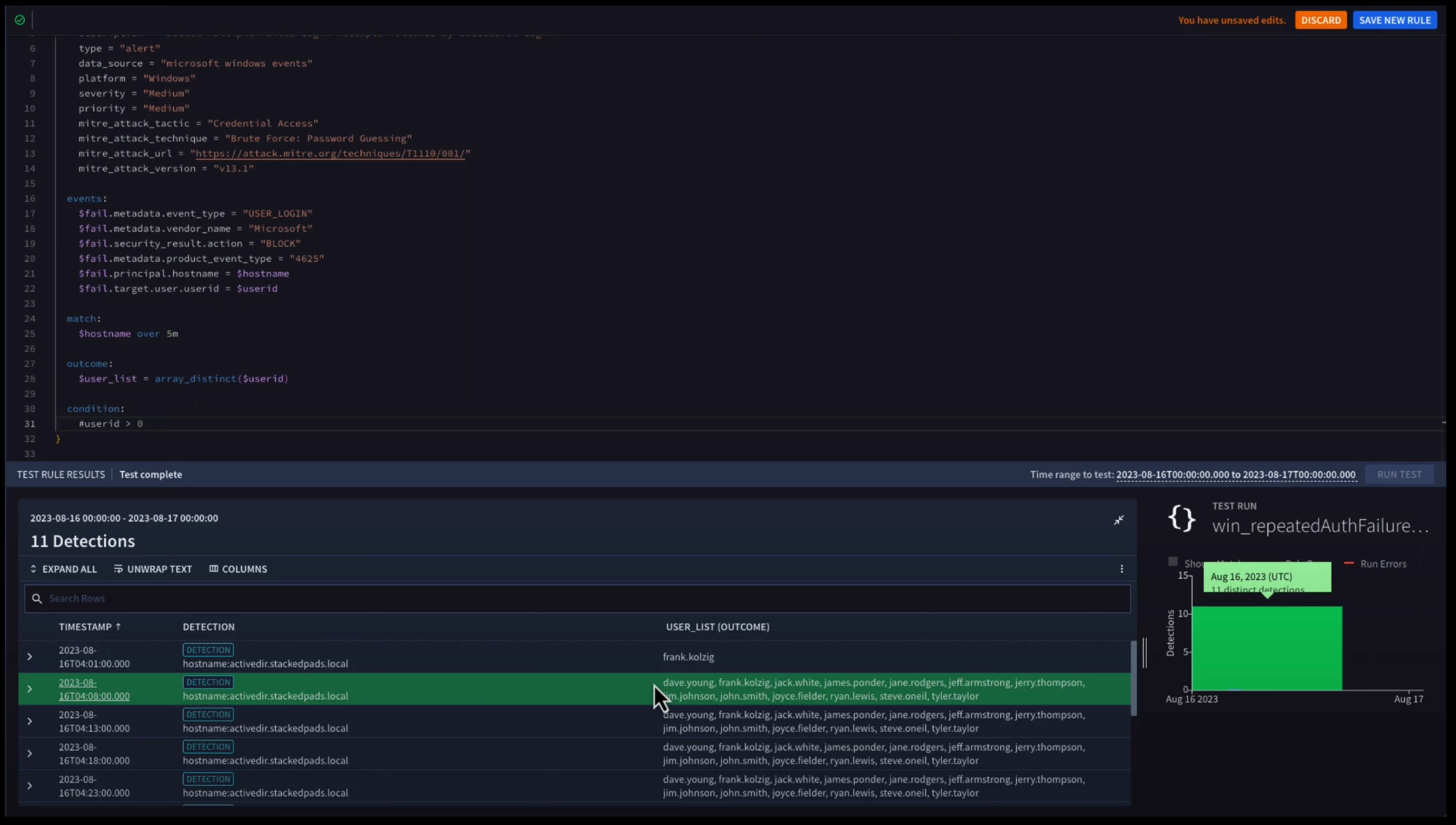
Task: Expand the highlighted 04:08:00 detection row
Action: point(29,689)
